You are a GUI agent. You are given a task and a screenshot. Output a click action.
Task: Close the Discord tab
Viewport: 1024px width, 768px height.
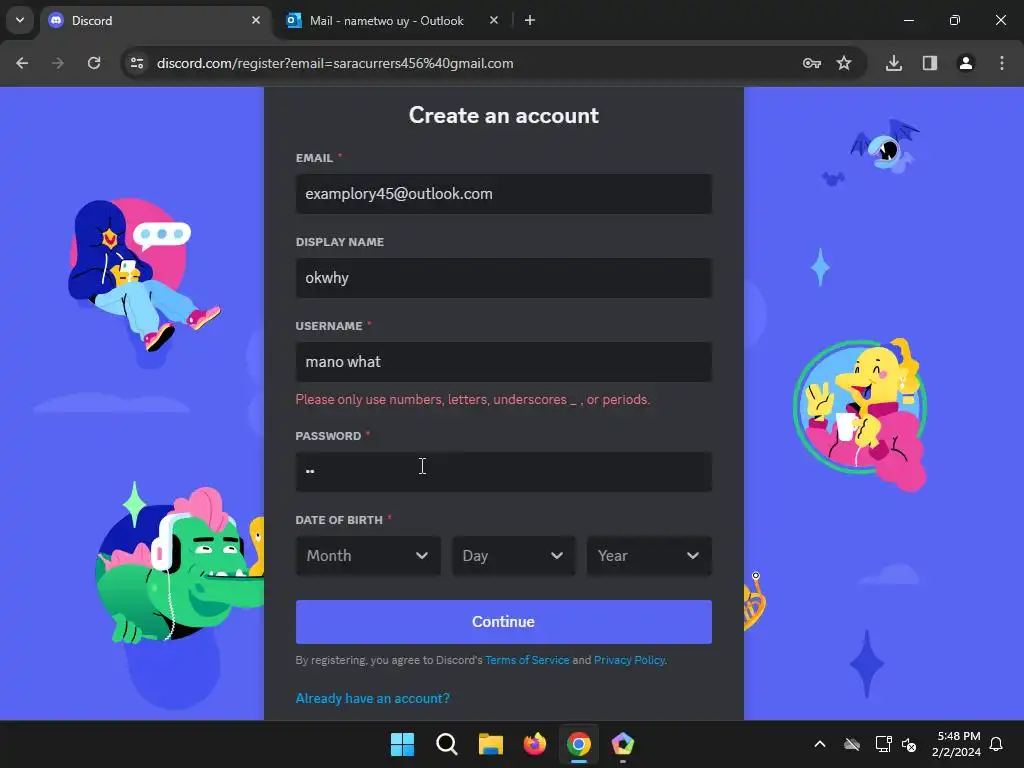[256, 20]
